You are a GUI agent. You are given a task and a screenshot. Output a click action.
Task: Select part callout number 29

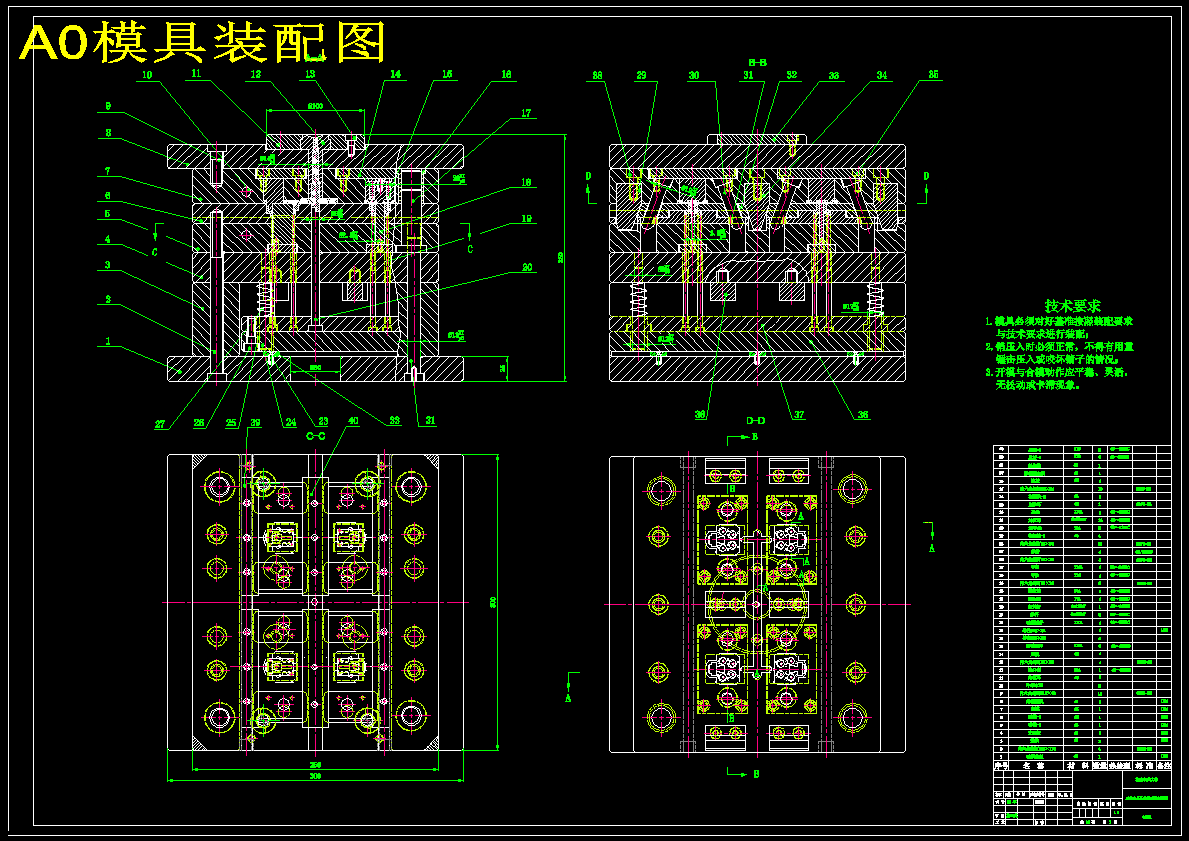[642, 75]
